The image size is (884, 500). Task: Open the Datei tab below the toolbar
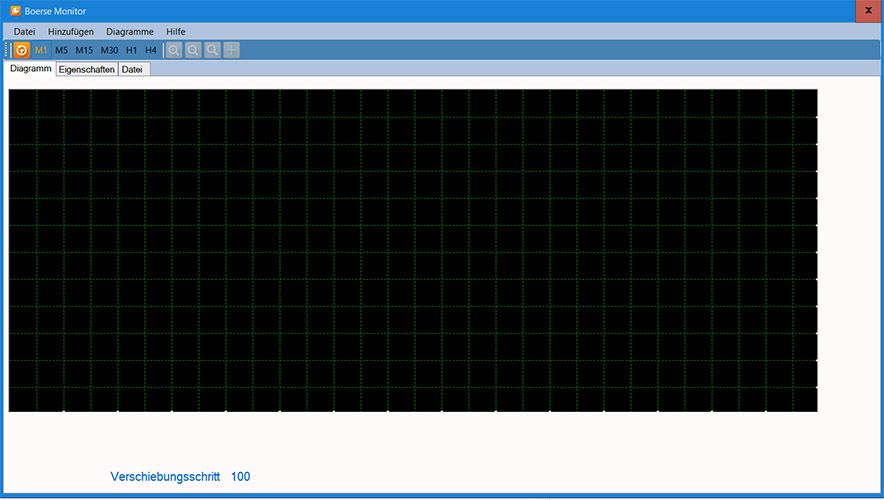pyautogui.click(x=132, y=70)
